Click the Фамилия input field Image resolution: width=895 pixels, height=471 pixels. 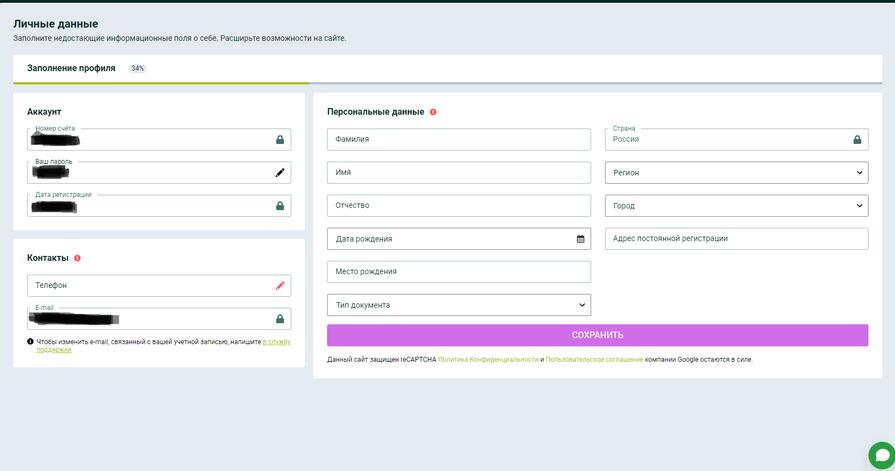(459, 139)
